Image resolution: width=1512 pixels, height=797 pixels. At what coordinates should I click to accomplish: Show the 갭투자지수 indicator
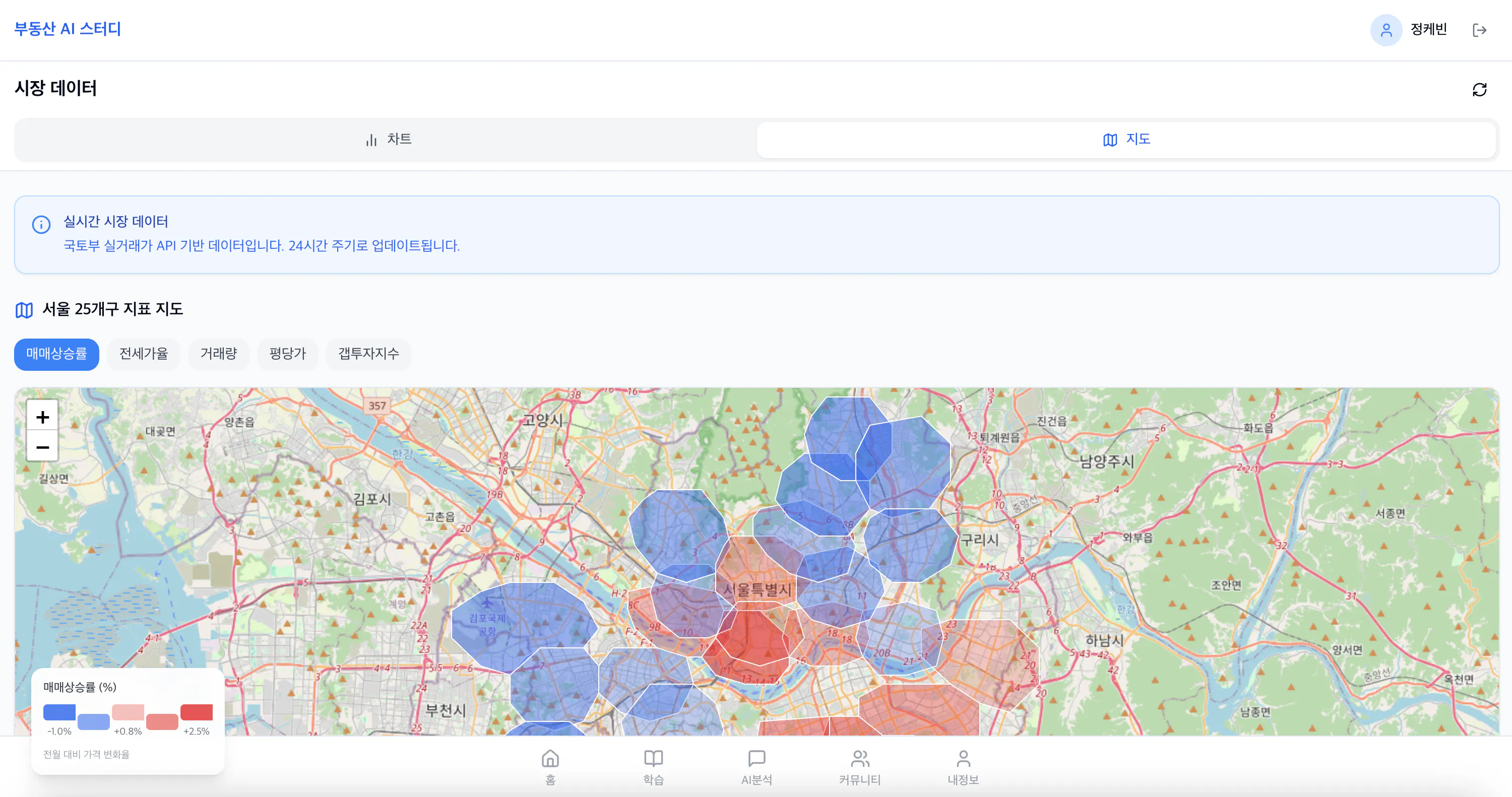[368, 354]
